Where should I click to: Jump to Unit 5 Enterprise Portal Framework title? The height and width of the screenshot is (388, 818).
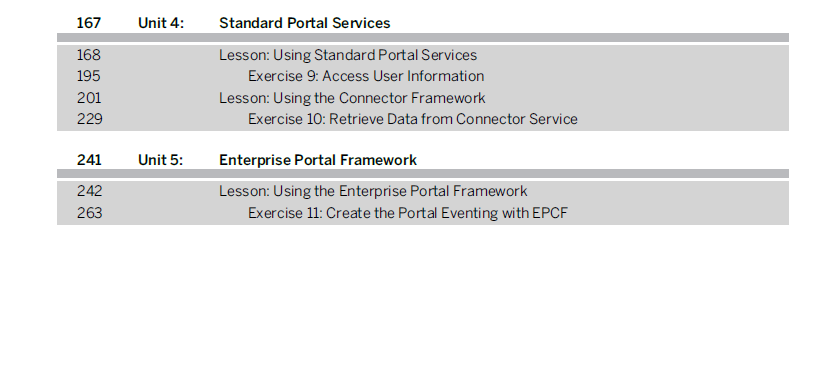pyautogui.click(x=318, y=160)
